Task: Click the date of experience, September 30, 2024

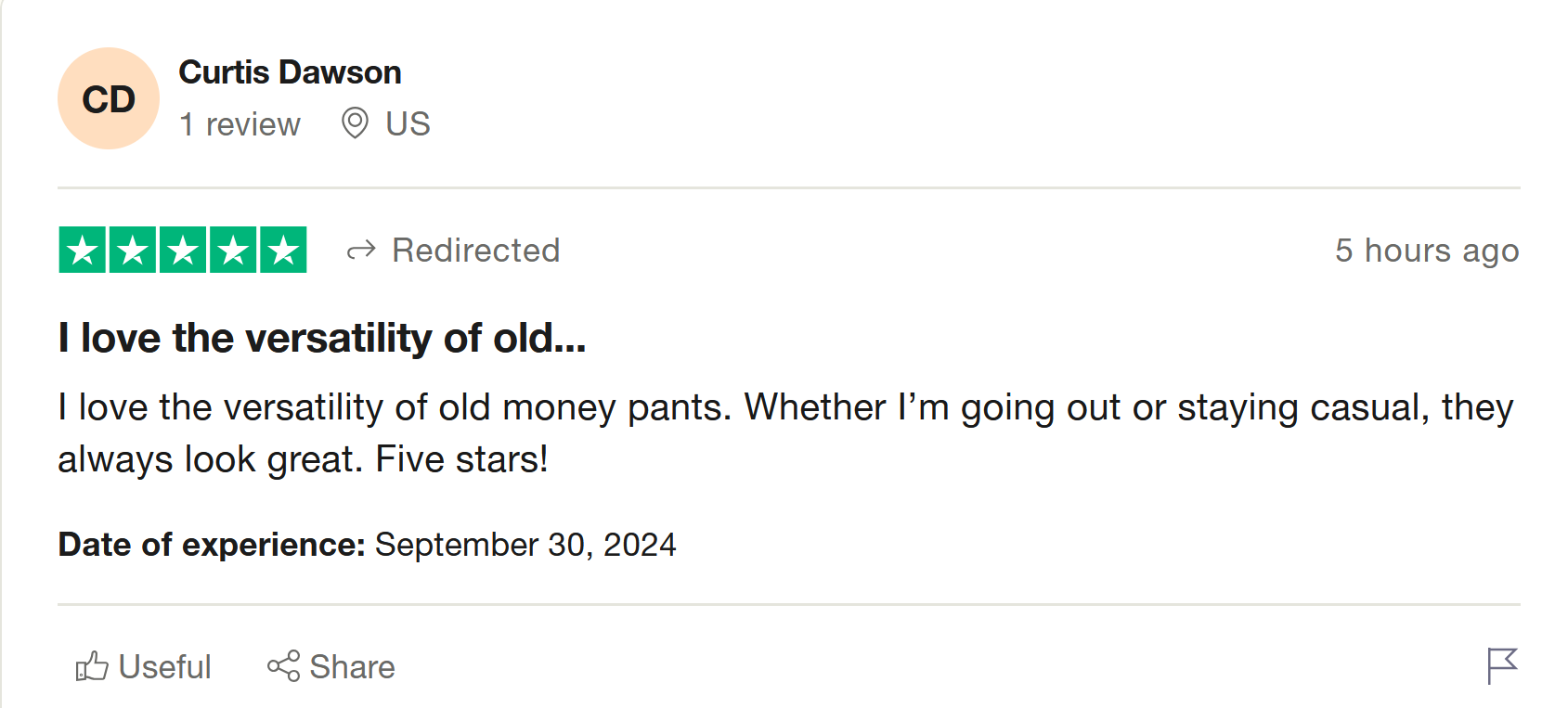Action: pos(525,545)
